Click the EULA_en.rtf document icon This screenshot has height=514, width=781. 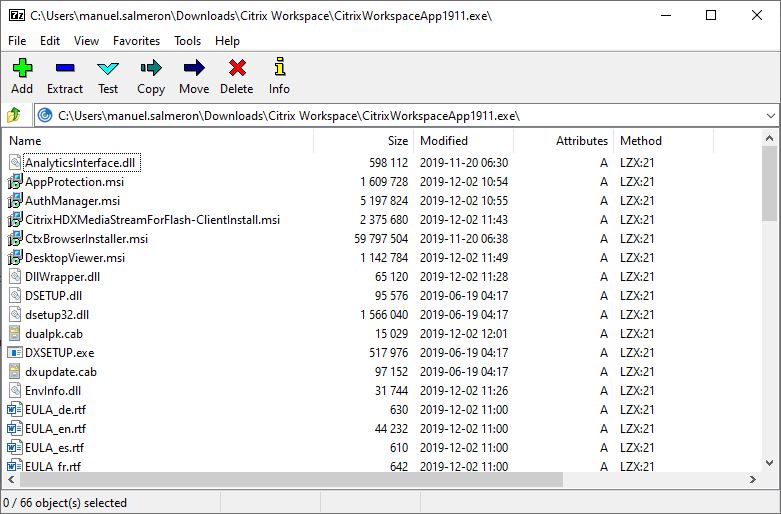point(15,428)
